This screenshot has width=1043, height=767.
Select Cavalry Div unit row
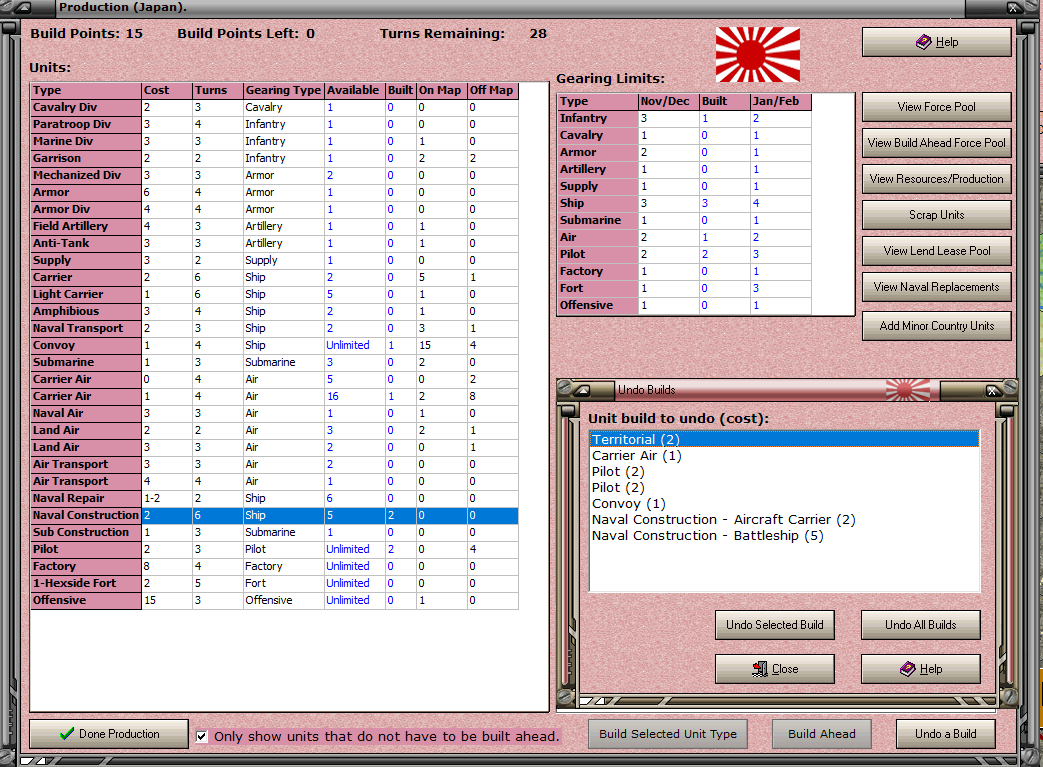[274, 108]
